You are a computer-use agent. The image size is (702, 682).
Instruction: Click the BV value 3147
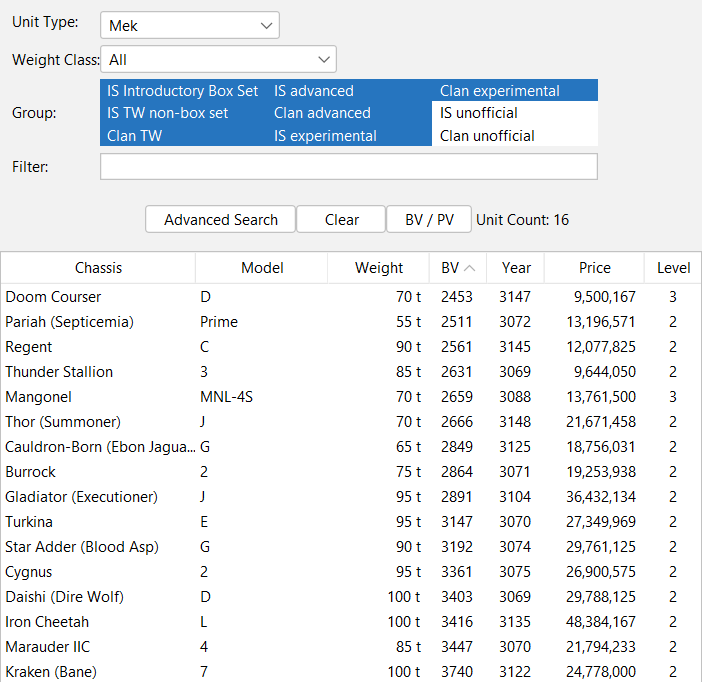coord(457,522)
